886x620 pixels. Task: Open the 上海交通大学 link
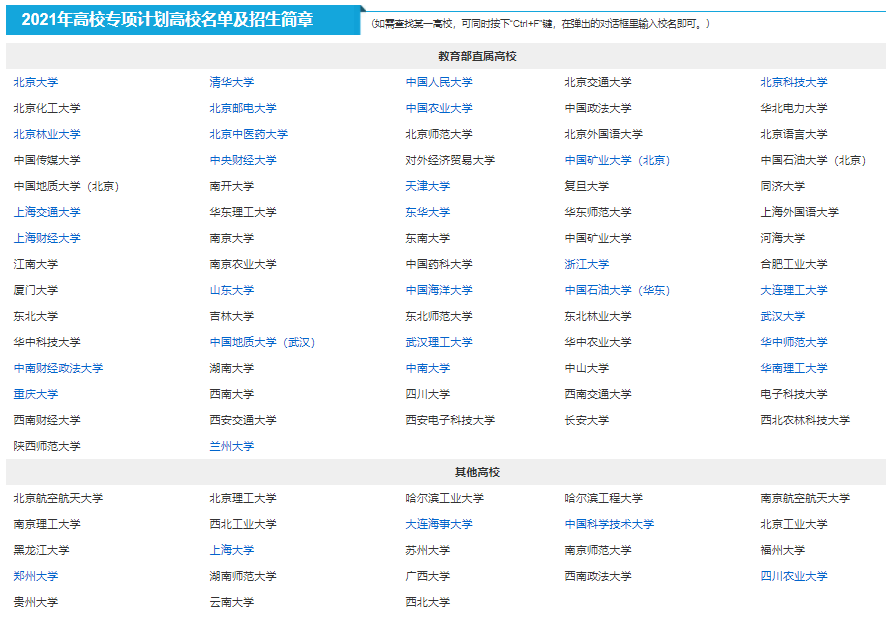(x=47, y=212)
